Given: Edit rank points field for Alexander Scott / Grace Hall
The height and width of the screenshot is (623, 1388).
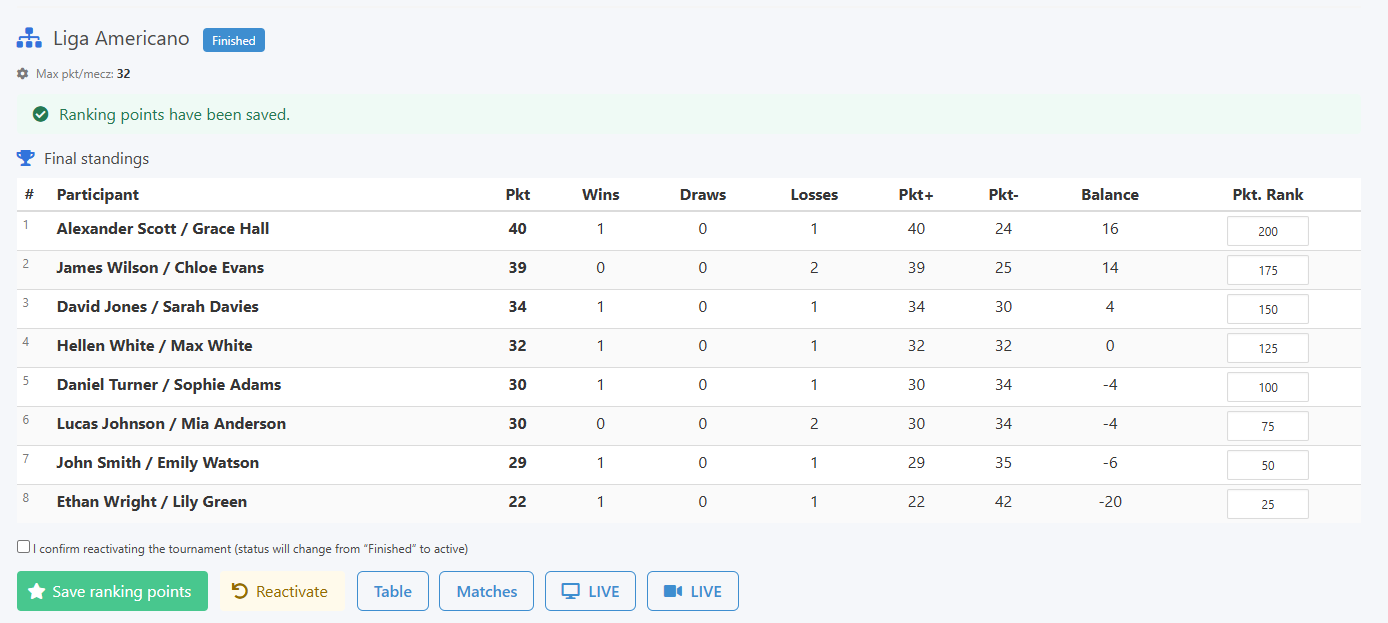Looking at the screenshot, I should click(x=1268, y=231).
